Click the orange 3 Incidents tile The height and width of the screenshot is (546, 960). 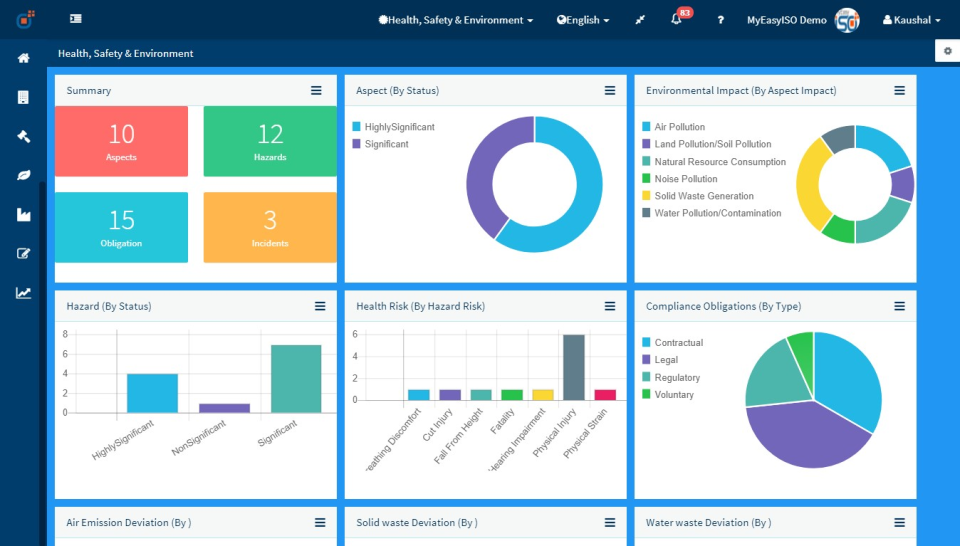(270, 227)
